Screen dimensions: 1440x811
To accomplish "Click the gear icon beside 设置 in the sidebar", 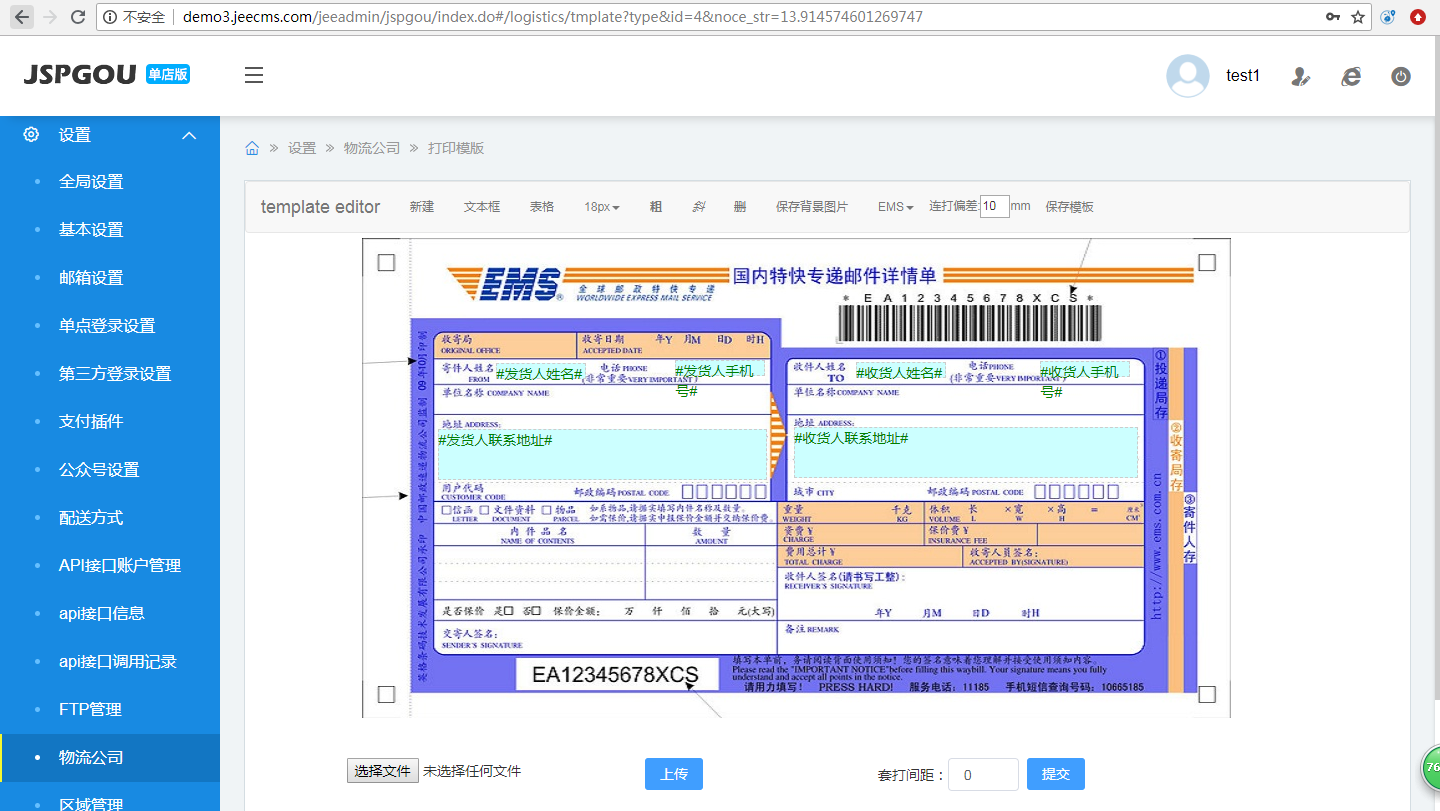I will tap(31, 135).
